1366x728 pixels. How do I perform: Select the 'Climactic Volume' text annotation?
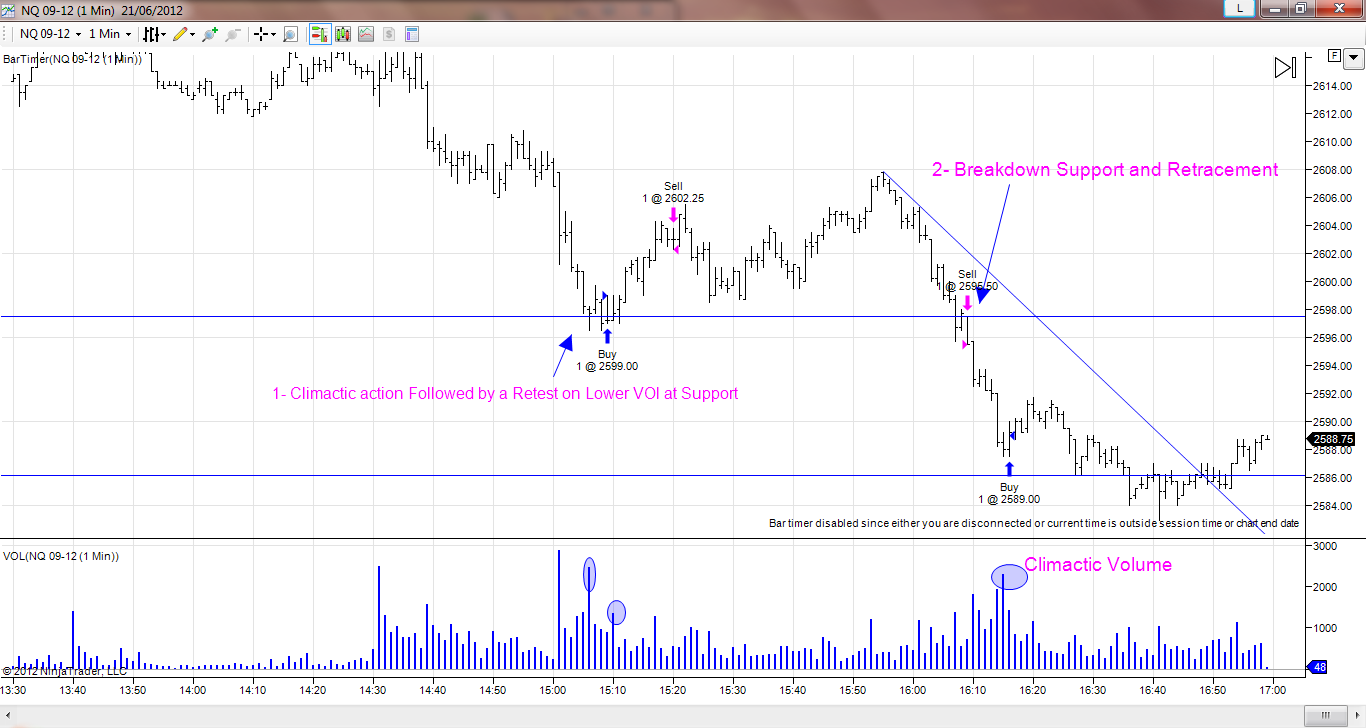click(x=1098, y=565)
